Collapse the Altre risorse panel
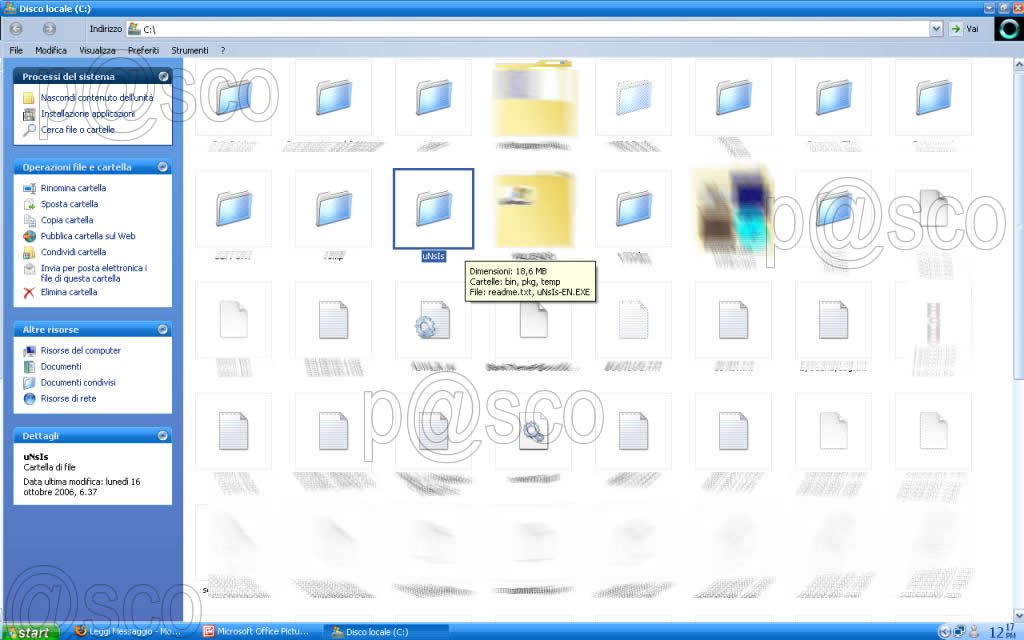 click(x=163, y=330)
